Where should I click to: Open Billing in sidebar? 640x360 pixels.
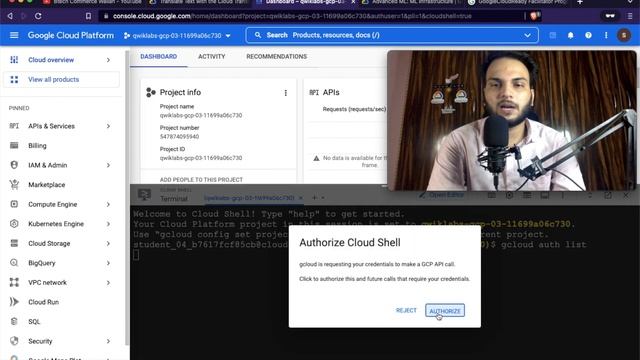pos(37,146)
